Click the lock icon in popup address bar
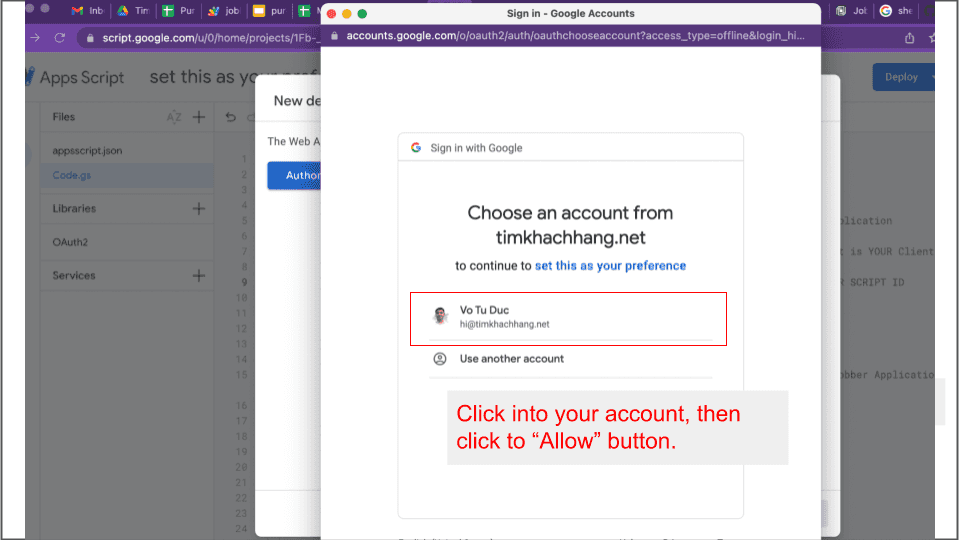This screenshot has width=960, height=540. (x=333, y=36)
